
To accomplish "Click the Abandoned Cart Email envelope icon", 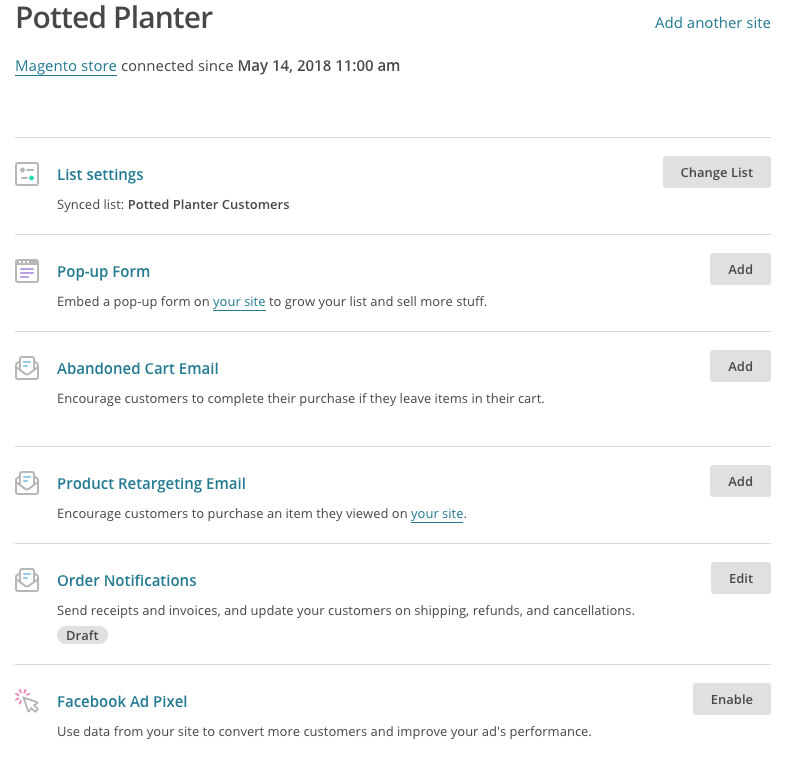I will pyautogui.click(x=27, y=368).
